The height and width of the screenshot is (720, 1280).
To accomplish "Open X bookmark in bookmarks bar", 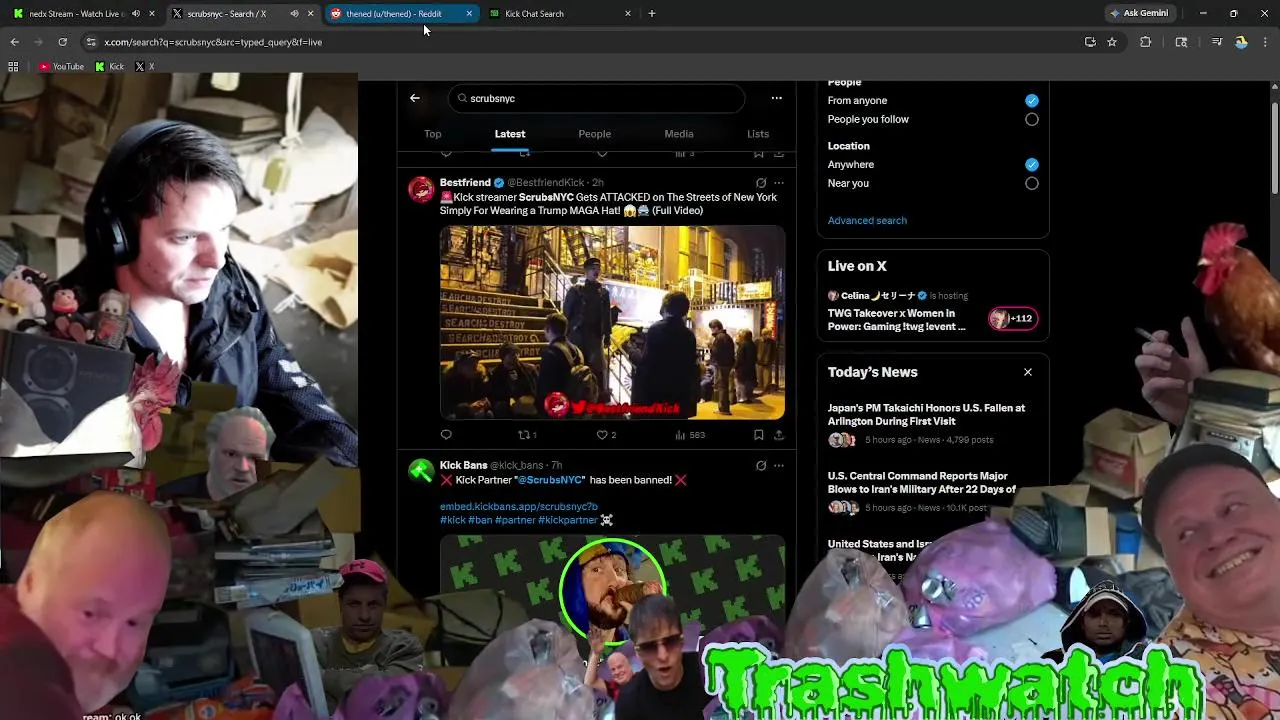I will [145, 67].
